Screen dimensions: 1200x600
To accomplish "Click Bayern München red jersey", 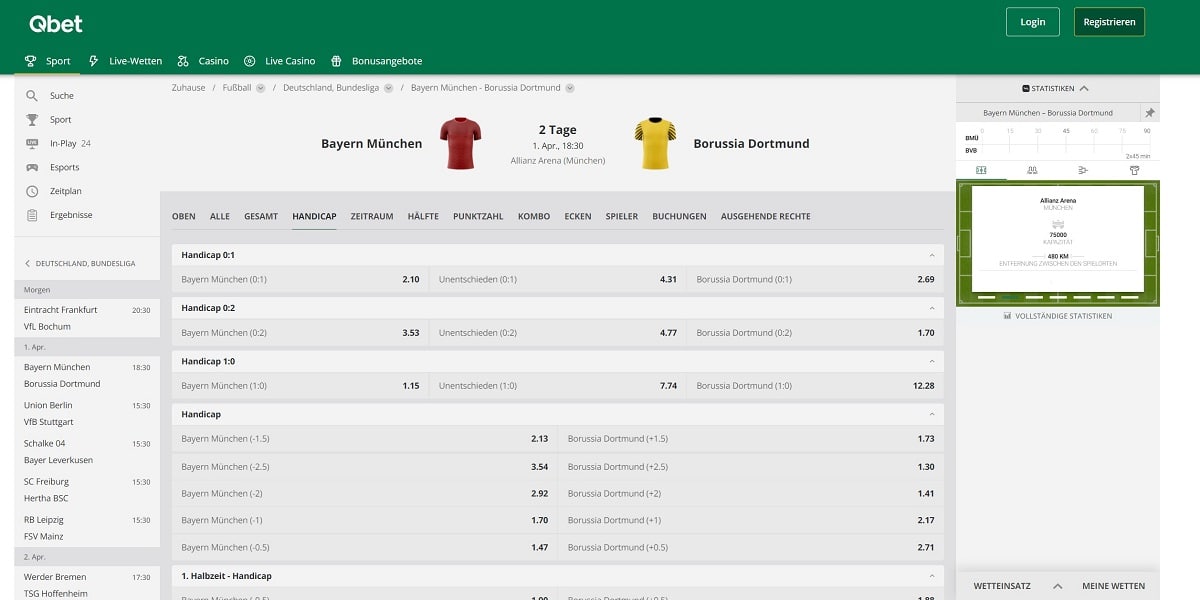I will [x=461, y=143].
